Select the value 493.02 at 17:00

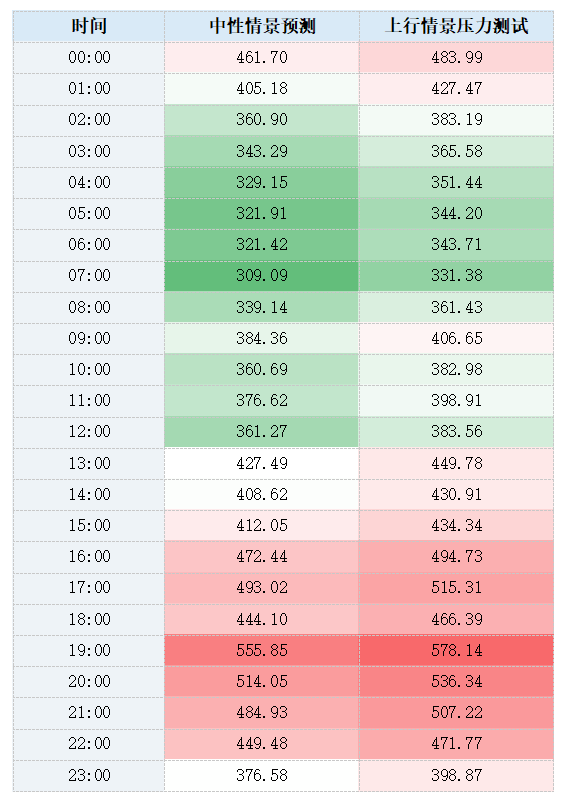[262, 588]
